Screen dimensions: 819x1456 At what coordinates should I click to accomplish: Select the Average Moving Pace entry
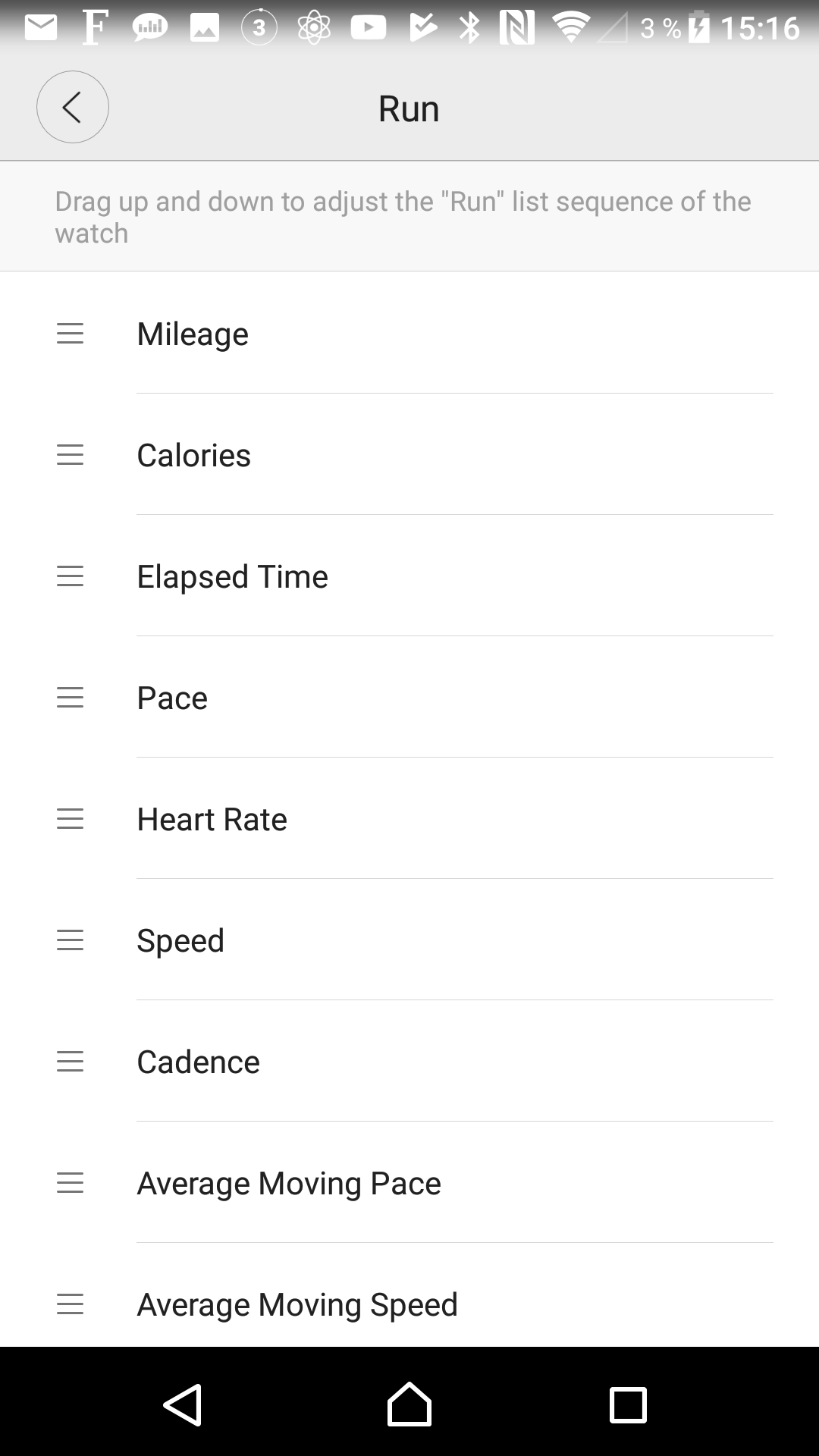[x=288, y=1183]
